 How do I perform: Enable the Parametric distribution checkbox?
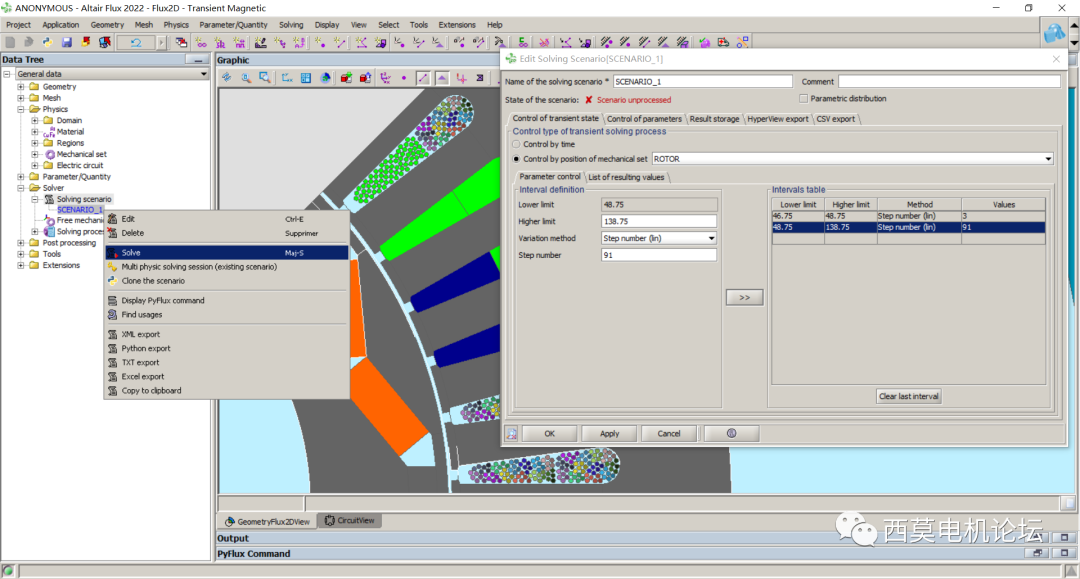tap(804, 99)
